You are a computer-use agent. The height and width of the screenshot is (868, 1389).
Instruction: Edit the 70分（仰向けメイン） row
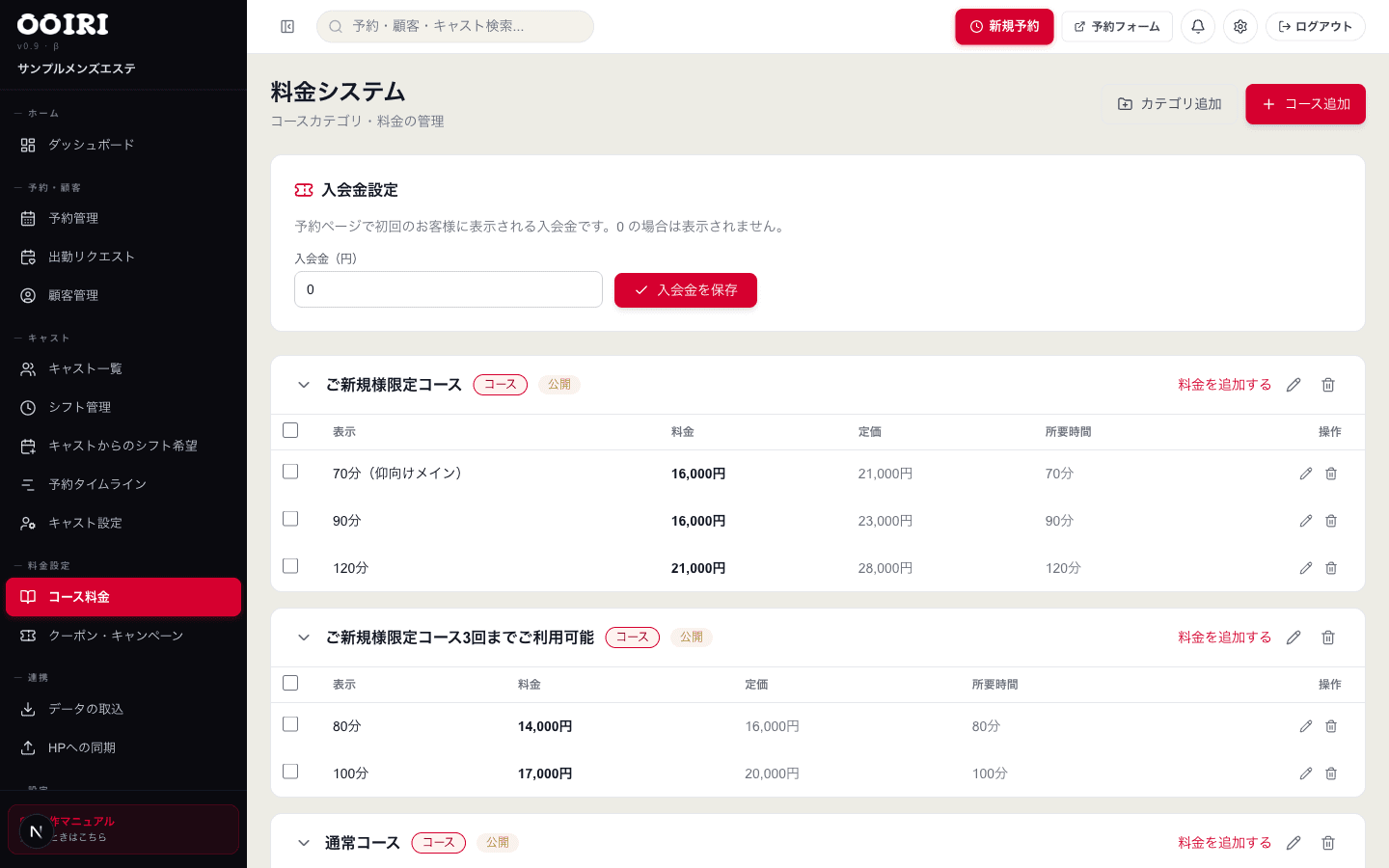[1306, 474]
